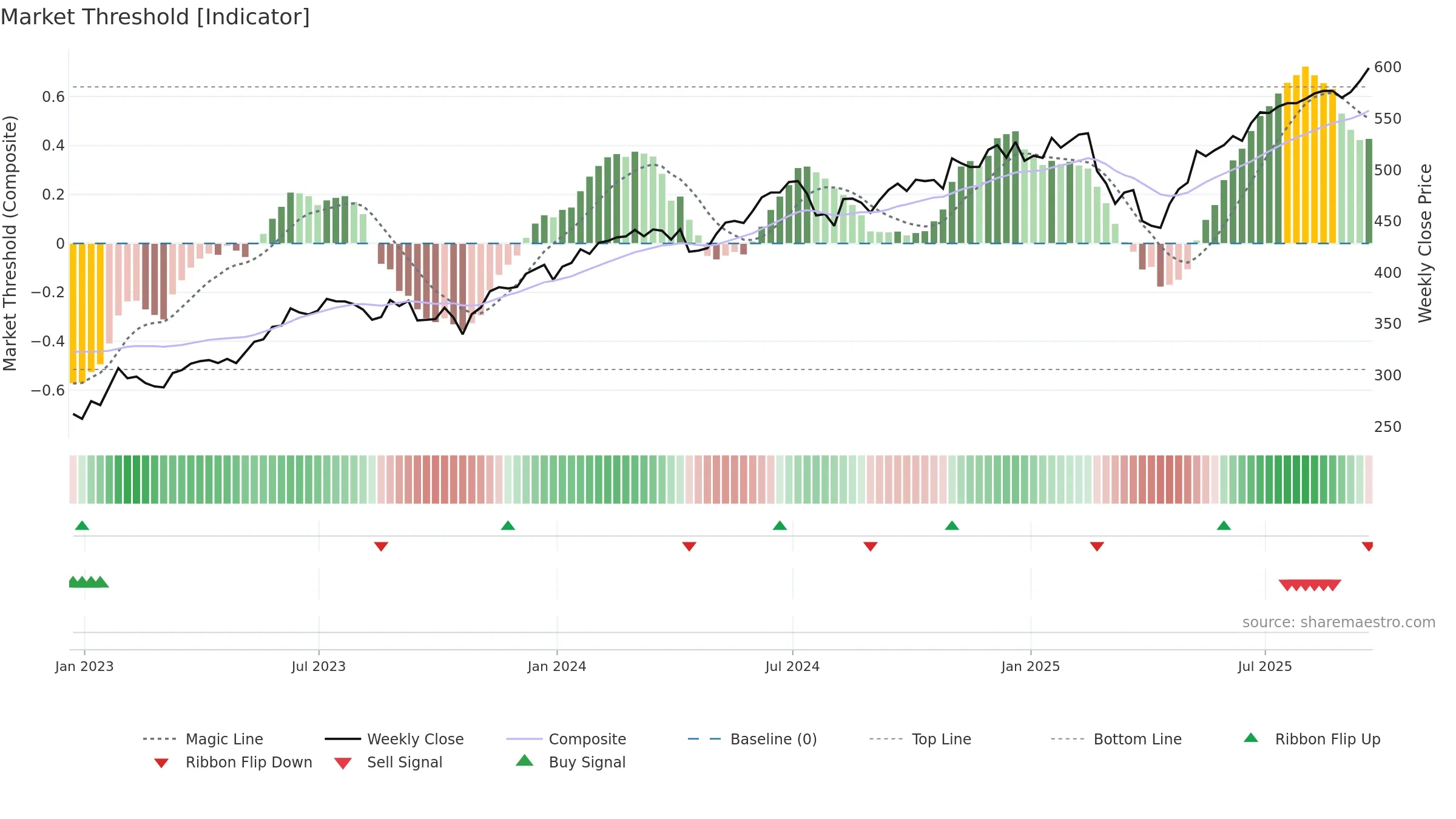Image resolution: width=1456 pixels, height=819 pixels.
Task: Click the −0.6 tick on left axis
Action: click(x=48, y=391)
